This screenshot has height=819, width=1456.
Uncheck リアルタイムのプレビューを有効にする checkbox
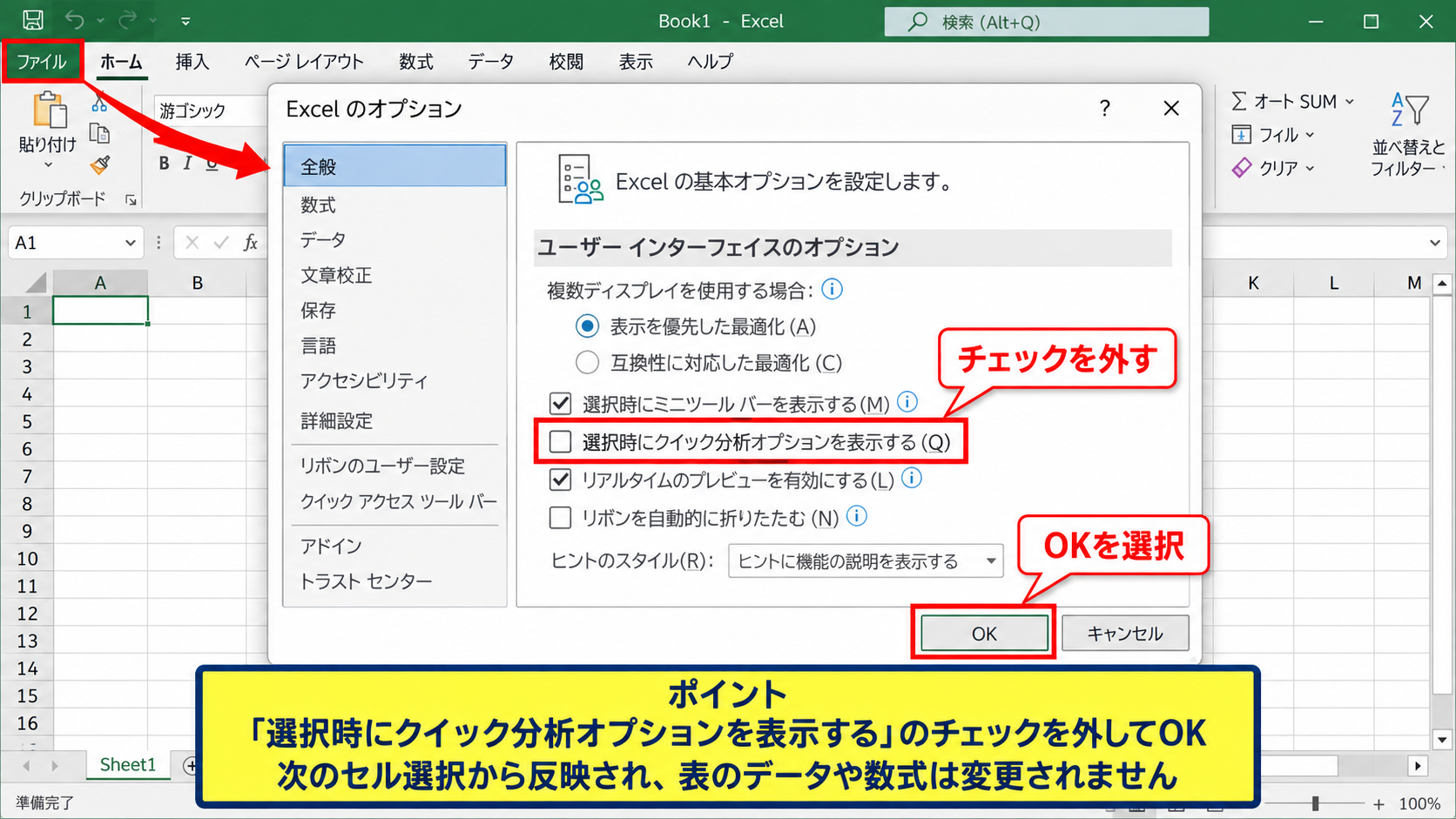click(x=561, y=480)
